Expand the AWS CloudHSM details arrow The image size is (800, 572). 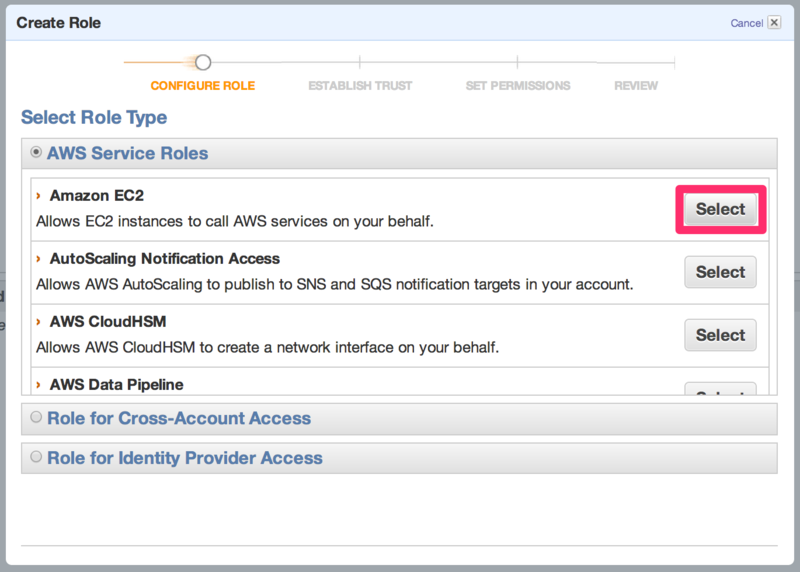click(38, 321)
